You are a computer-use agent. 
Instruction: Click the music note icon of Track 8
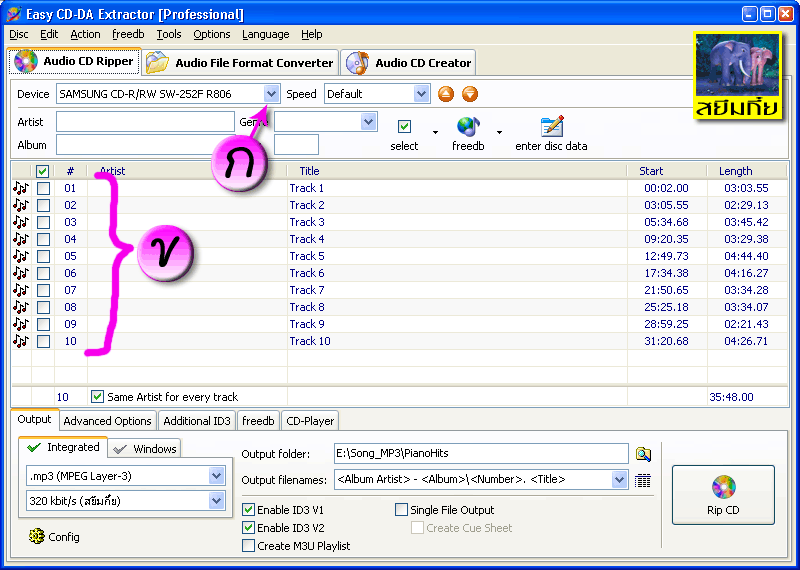coord(21,307)
